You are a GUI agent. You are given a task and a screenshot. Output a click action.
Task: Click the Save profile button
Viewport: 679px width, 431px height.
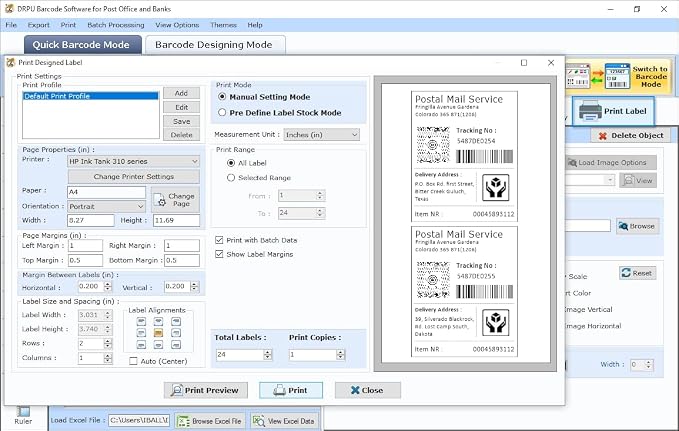click(181, 121)
